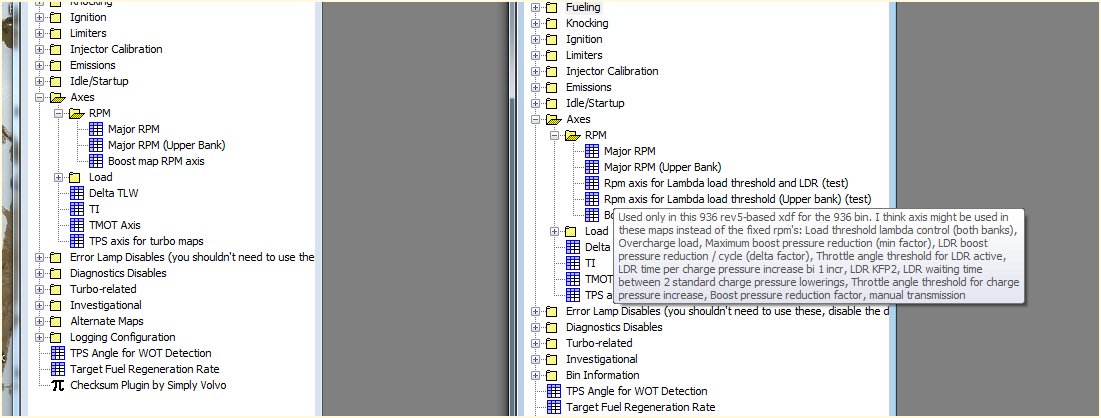Click Delta TLW table icon in left panel
The width and height of the screenshot is (1101, 418).
coord(77,193)
